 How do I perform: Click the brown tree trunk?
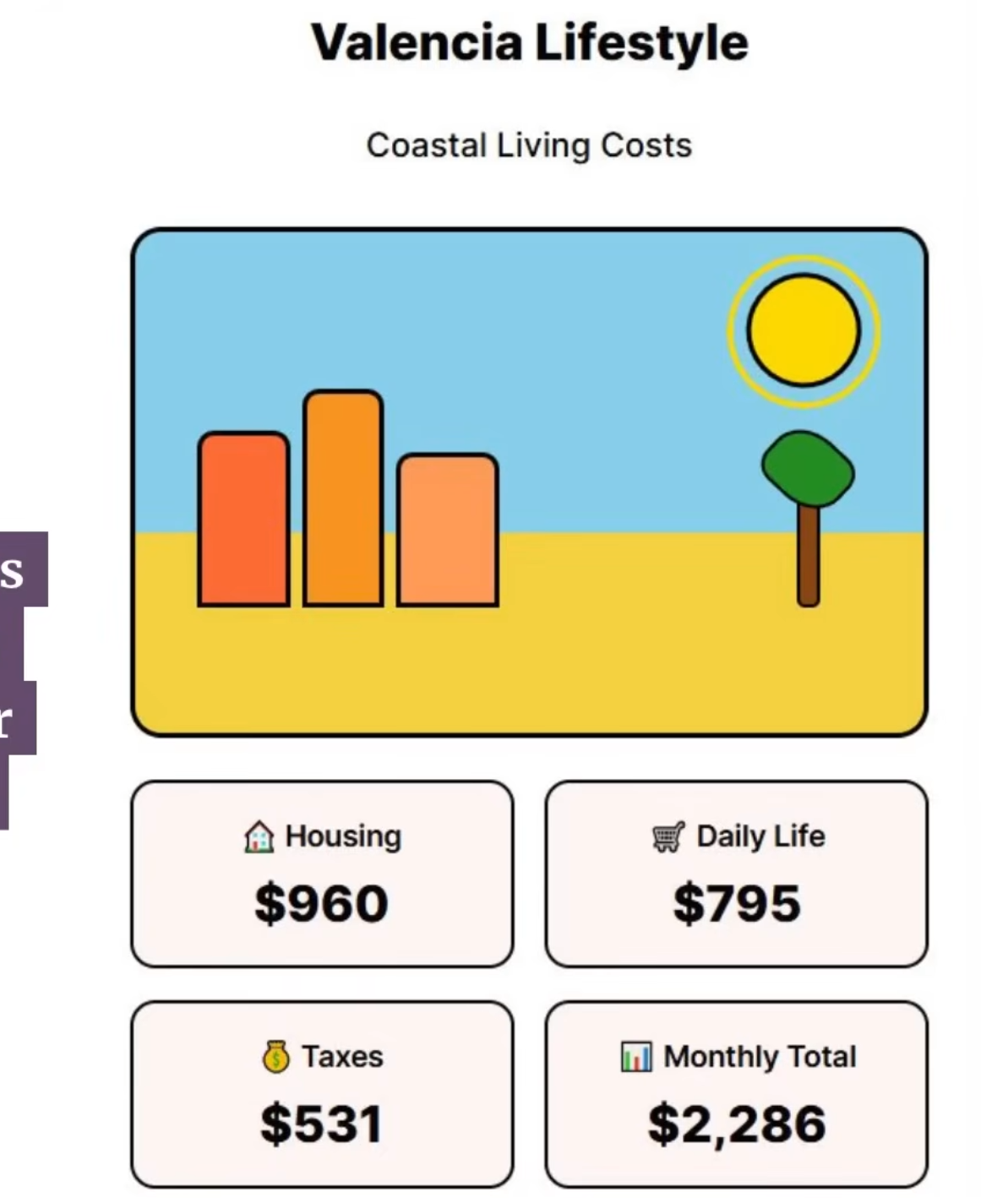[x=808, y=555]
